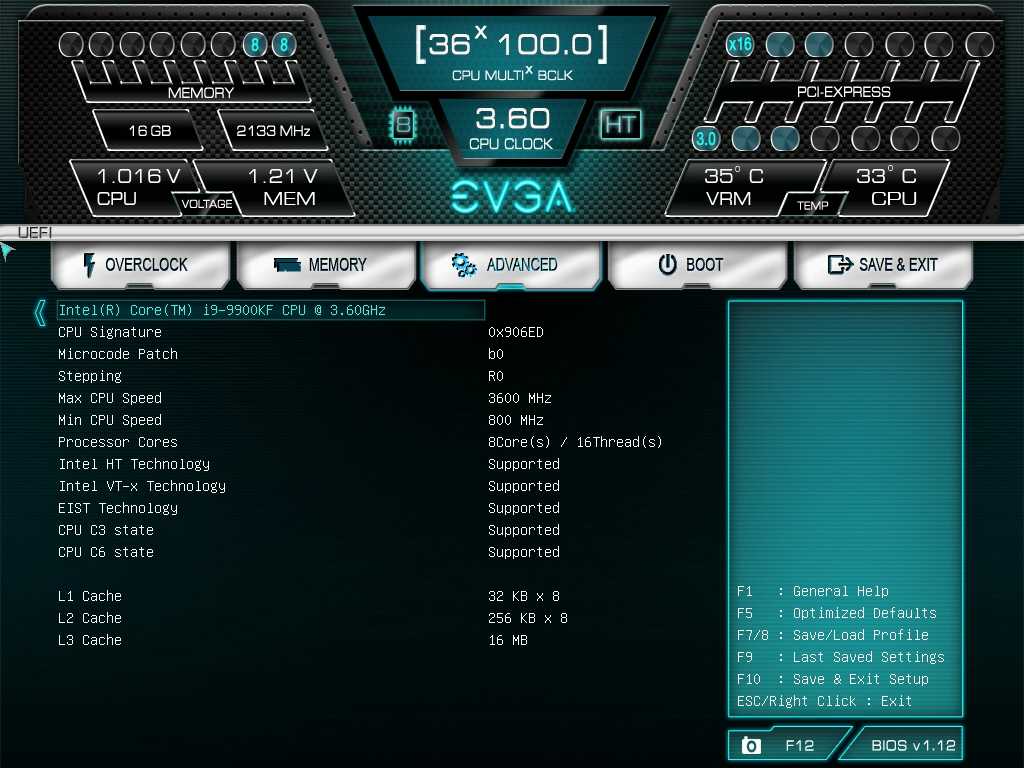Click the CPU multiplier BCLK display

click(x=512, y=52)
